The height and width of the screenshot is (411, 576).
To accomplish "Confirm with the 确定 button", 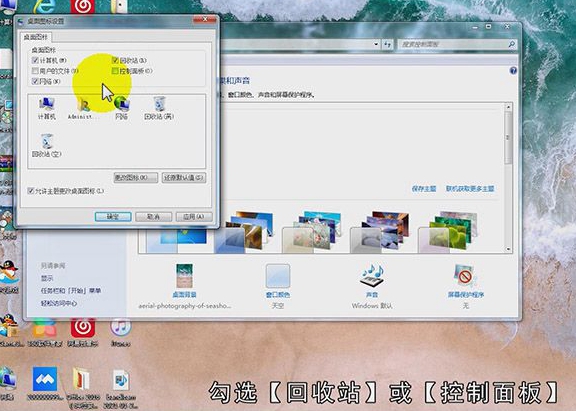I will [113, 217].
